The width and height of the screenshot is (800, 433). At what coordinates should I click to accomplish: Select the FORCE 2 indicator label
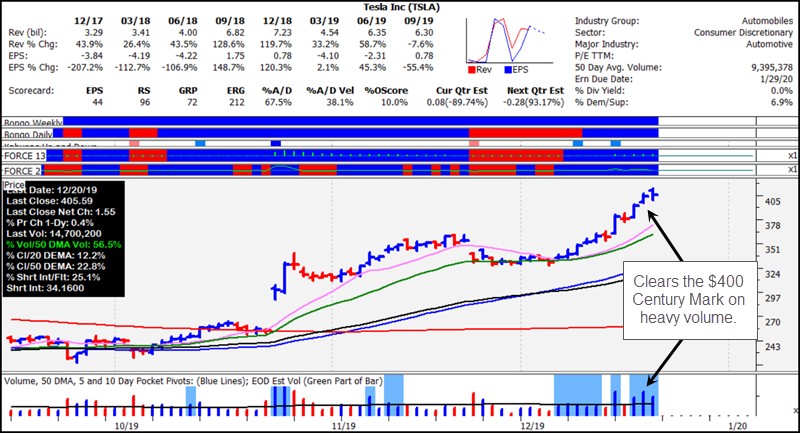22,170
